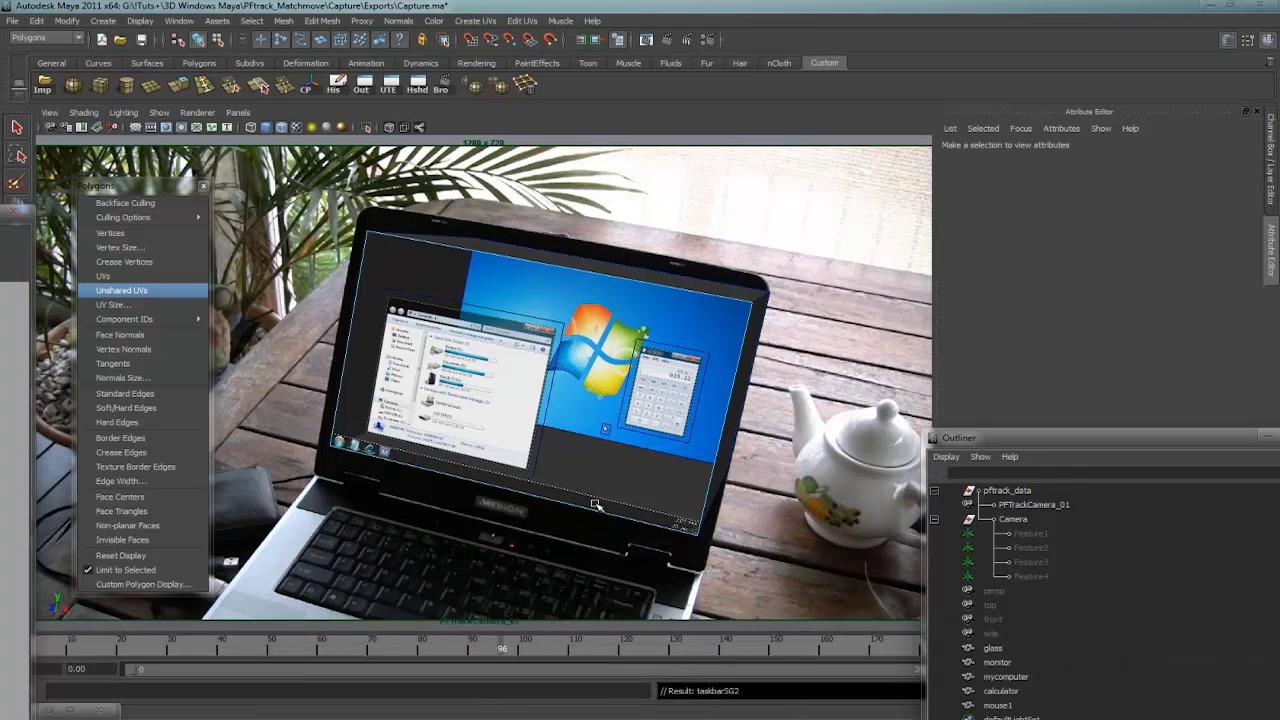
Task: Open the Create UVs menu
Action: (x=475, y=21)
